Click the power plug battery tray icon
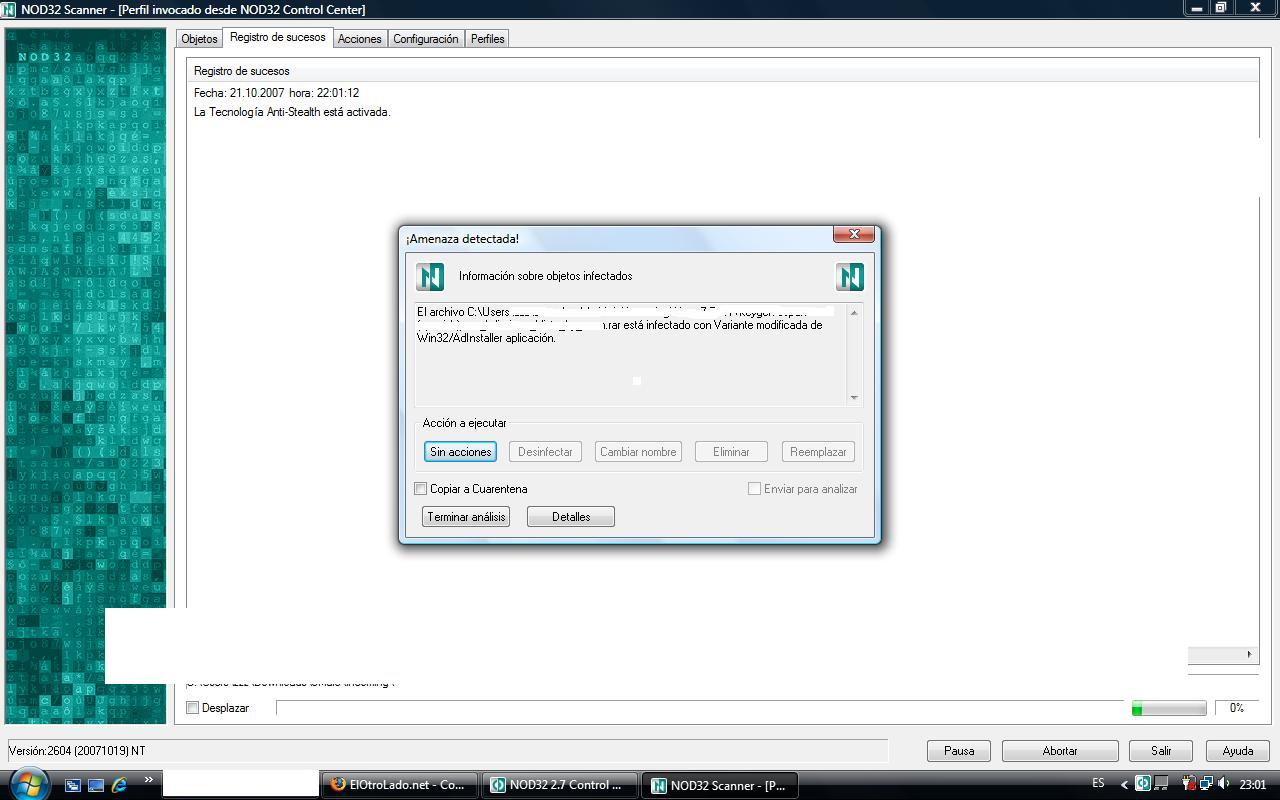 click(1189, 784)
